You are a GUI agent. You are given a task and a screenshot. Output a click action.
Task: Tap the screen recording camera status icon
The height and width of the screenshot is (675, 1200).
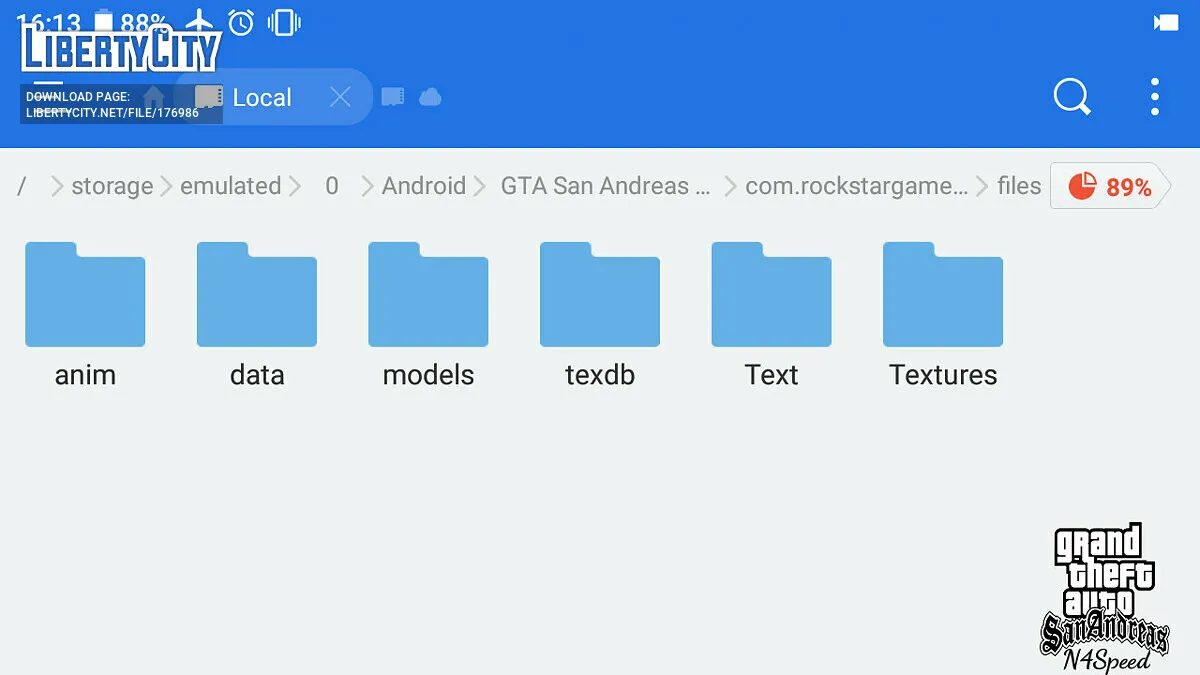[1166, 22]
